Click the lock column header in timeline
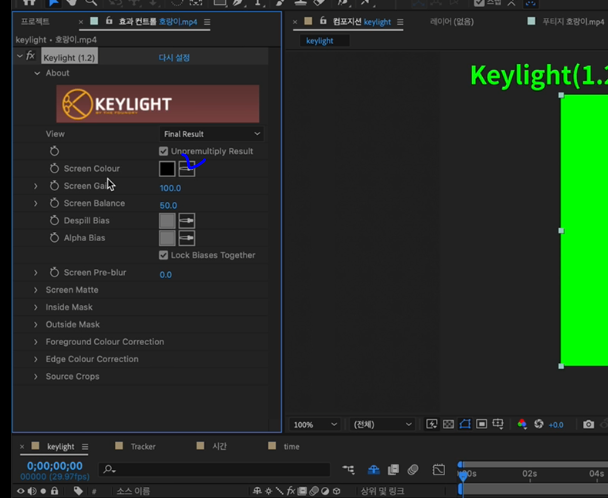608x498 pixels. [x=54, y=491]
